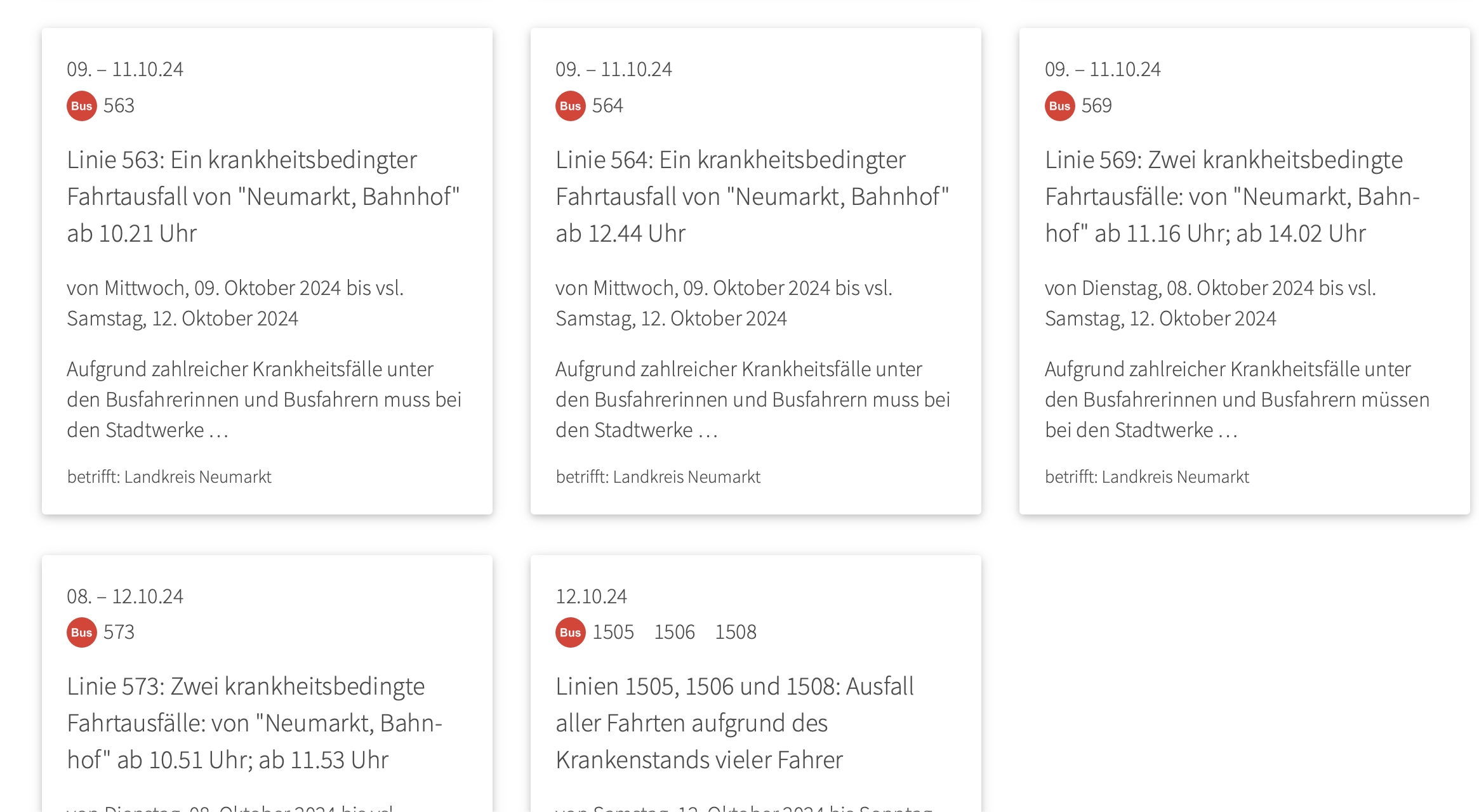Click the red Bus icon for line 563

tap(82, 106)
